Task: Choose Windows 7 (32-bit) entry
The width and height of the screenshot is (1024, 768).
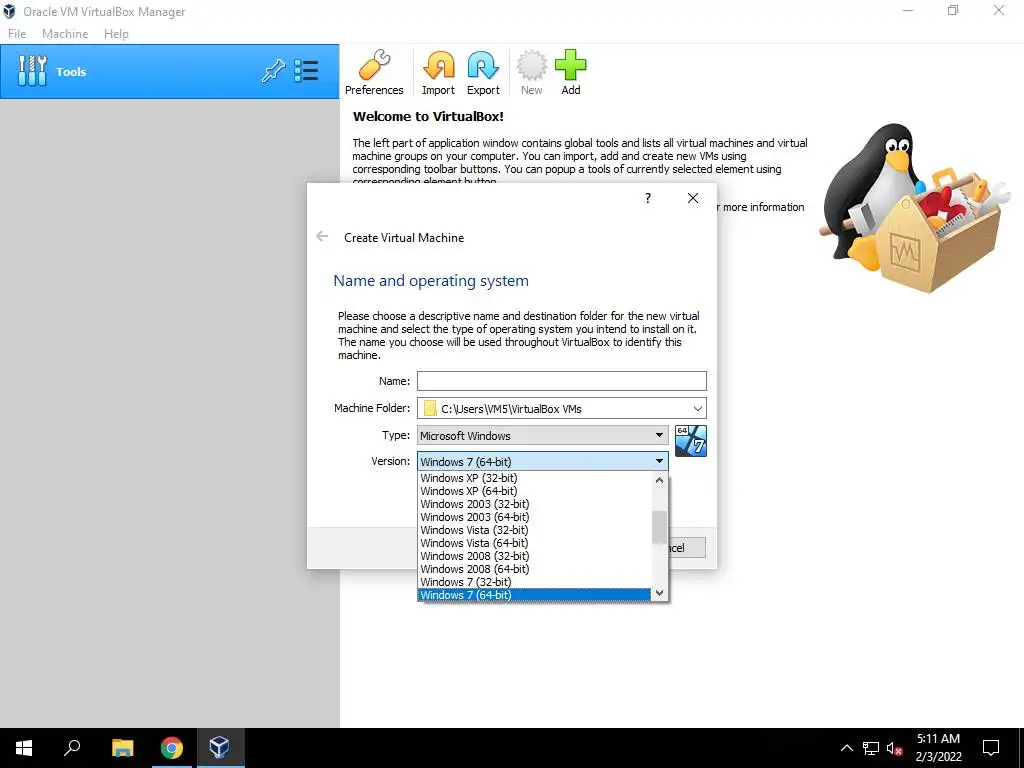Action: click(x=535, y=583)
